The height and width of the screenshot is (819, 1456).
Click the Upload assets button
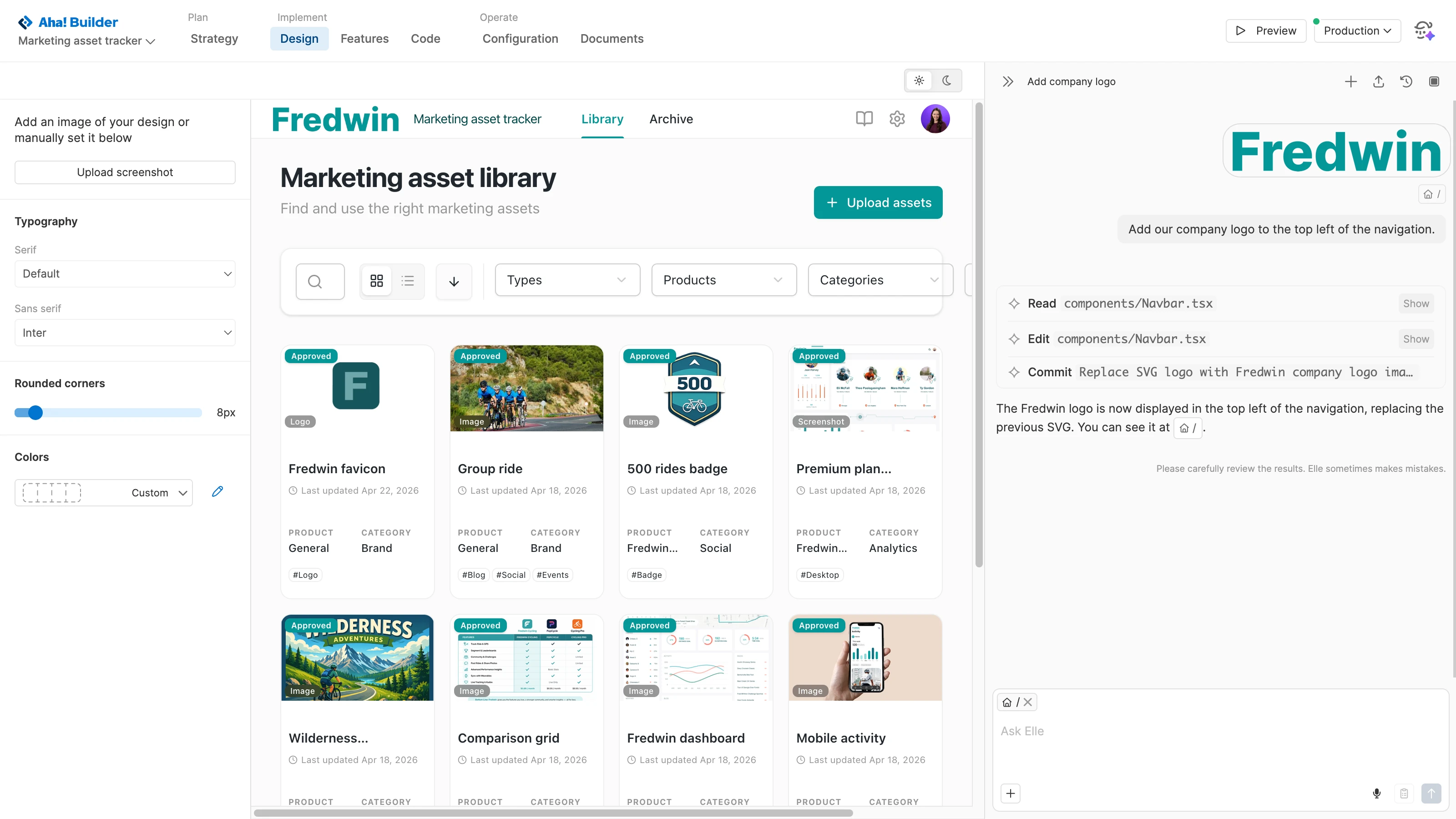pyautogui.click(x=877, y=202)
